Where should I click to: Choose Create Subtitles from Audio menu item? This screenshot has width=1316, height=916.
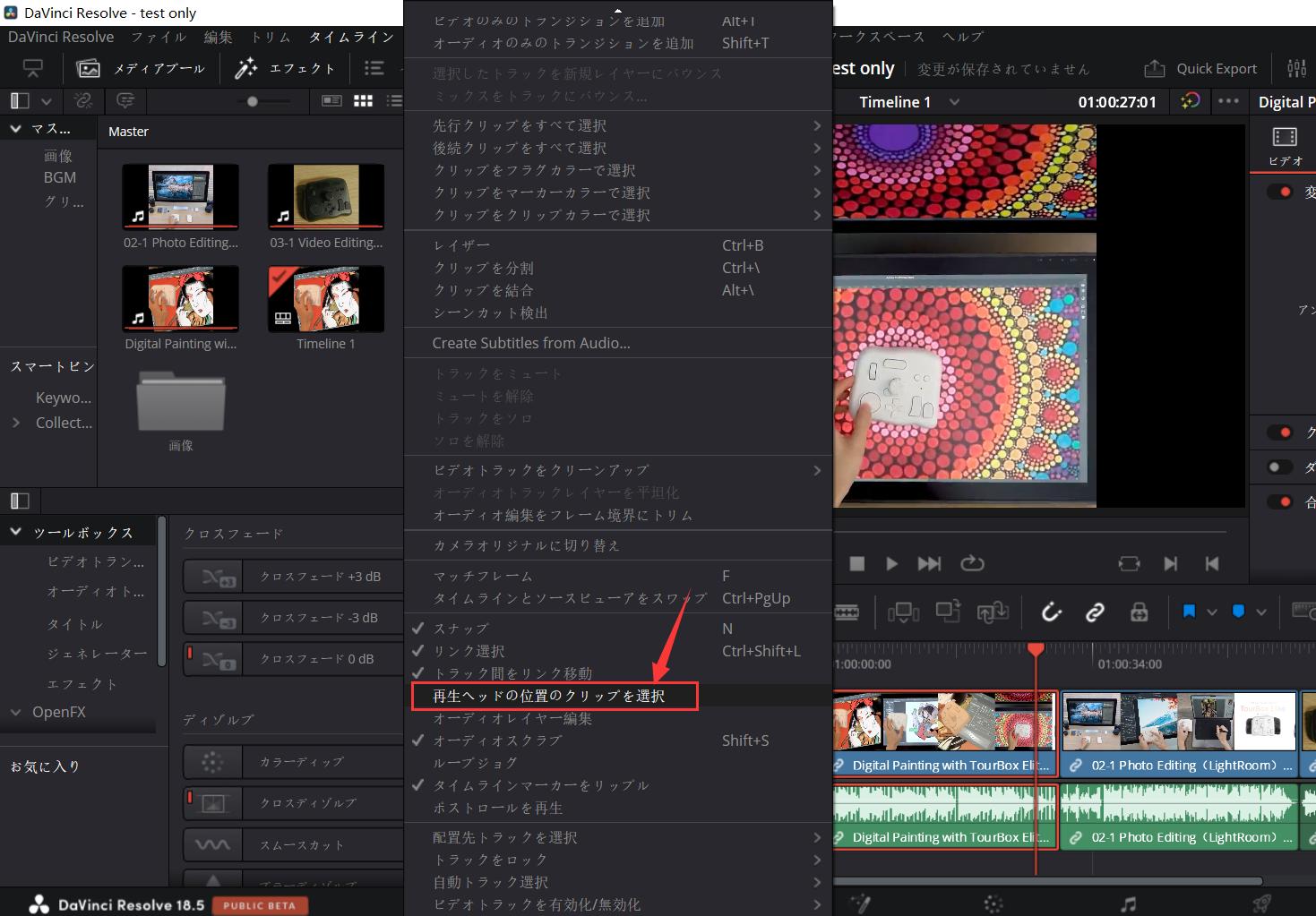pos(618,343)
